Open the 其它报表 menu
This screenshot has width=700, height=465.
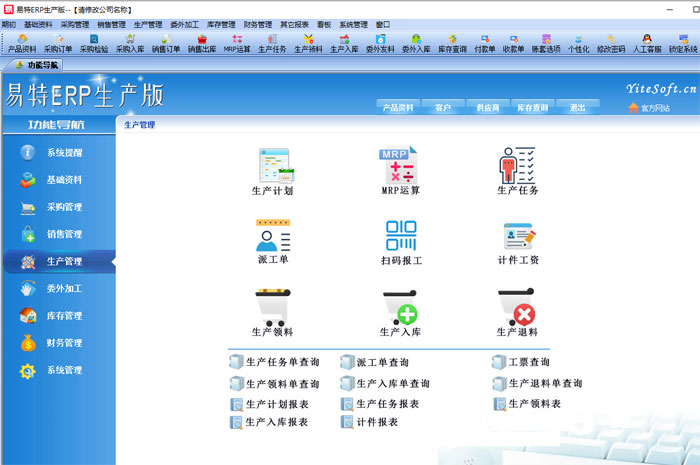294,24
